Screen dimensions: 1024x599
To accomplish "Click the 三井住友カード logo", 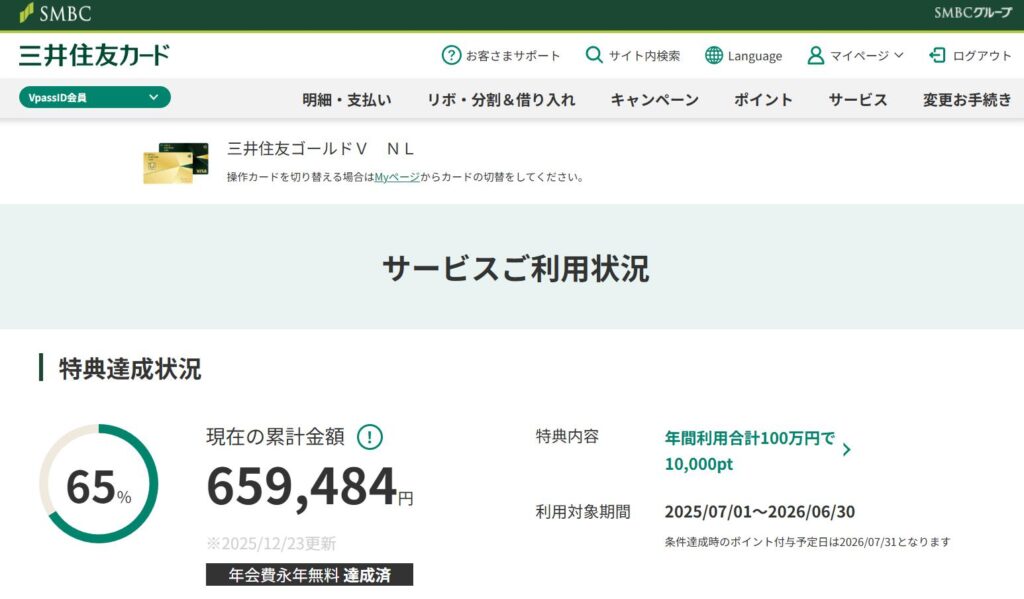I will click(94, 55).
